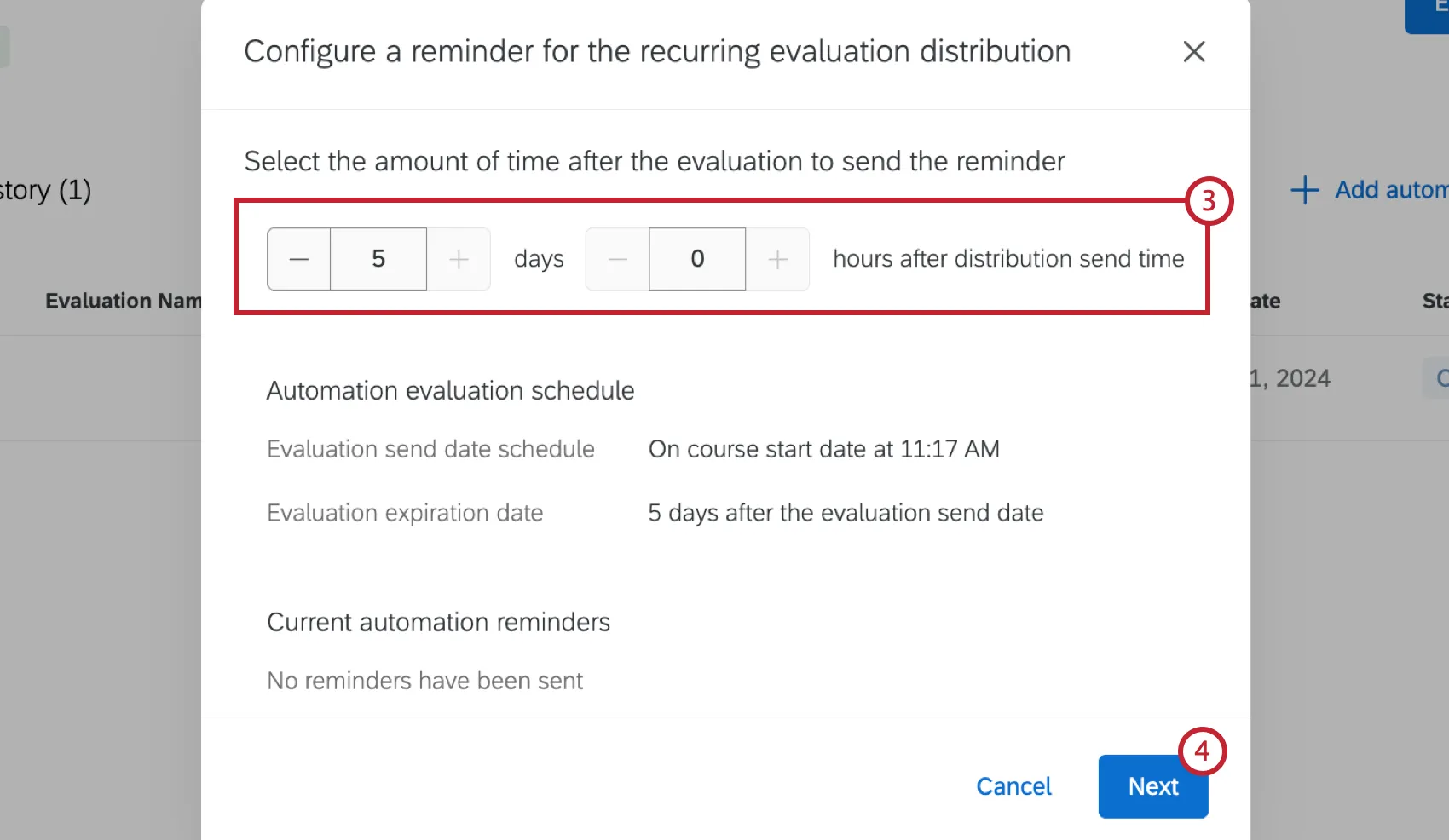
Task: Click the Evaluation Name column header
Action: 122,301
